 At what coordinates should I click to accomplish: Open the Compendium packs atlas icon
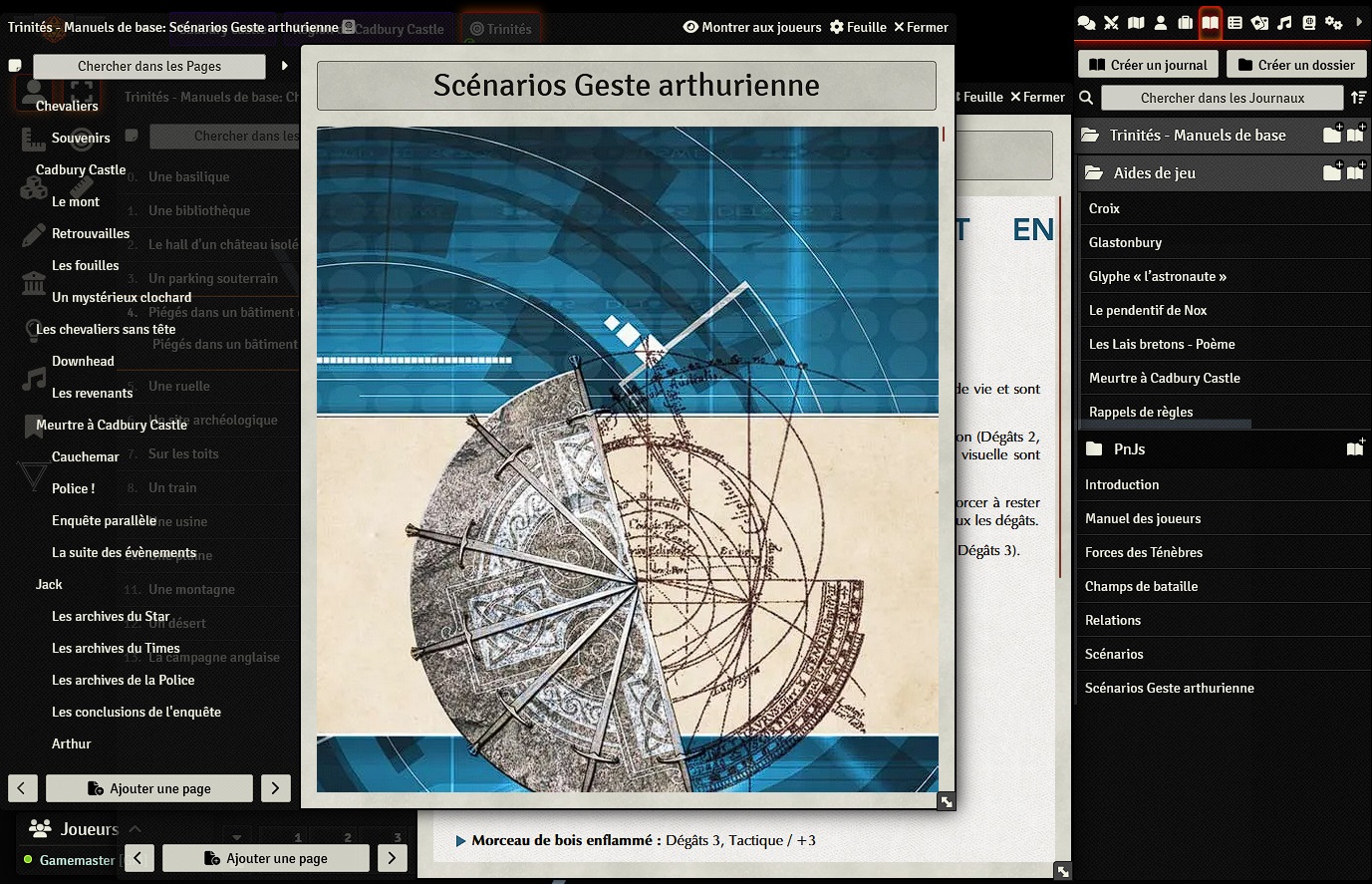click(x=1309, y=23)
